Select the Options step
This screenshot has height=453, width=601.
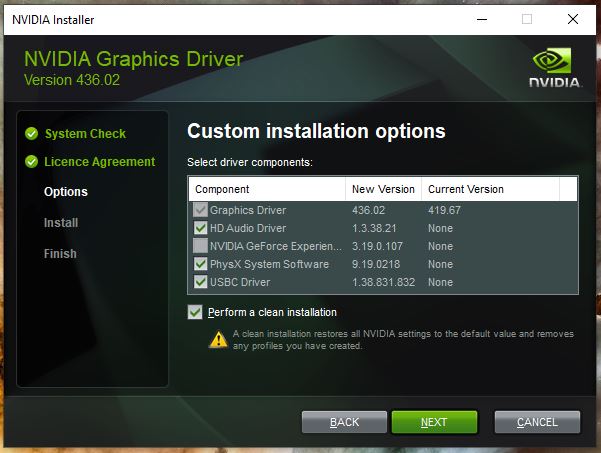coord(66,192)
